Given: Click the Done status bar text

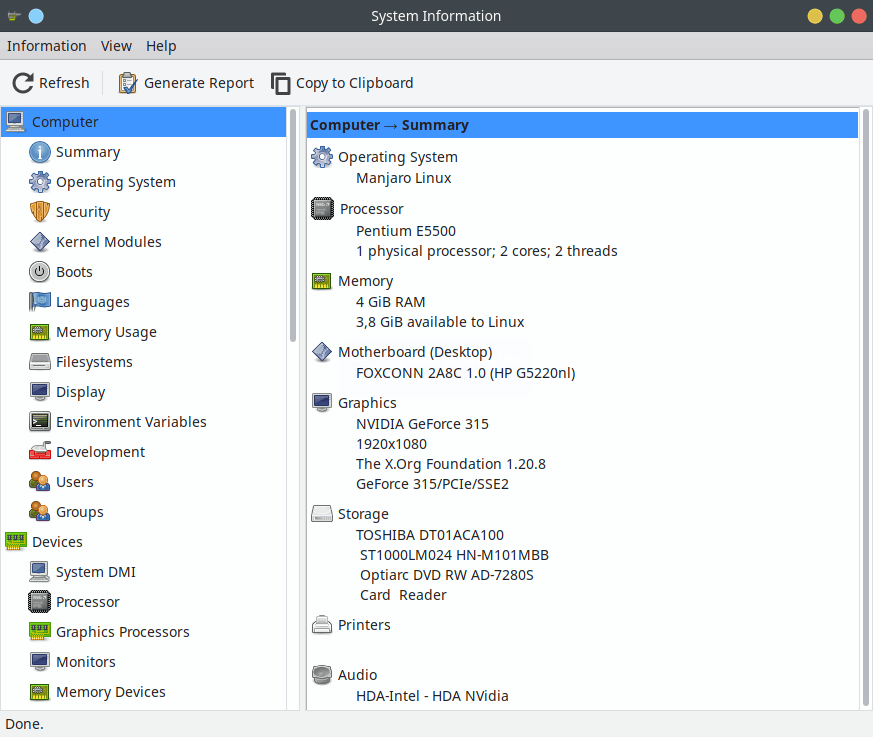Looking at the screenshot, I should [24, 724].
